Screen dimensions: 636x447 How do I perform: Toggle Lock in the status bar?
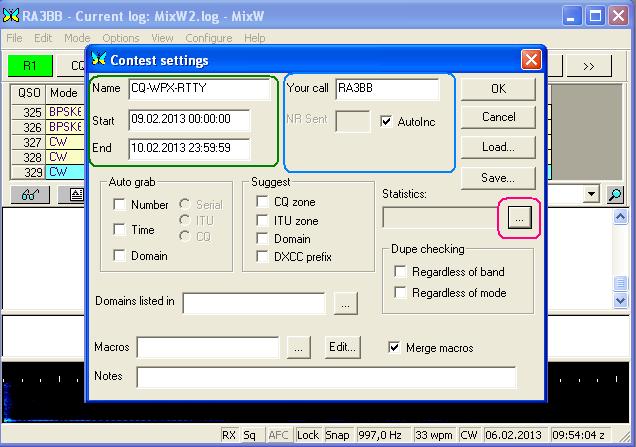point(307,436)
